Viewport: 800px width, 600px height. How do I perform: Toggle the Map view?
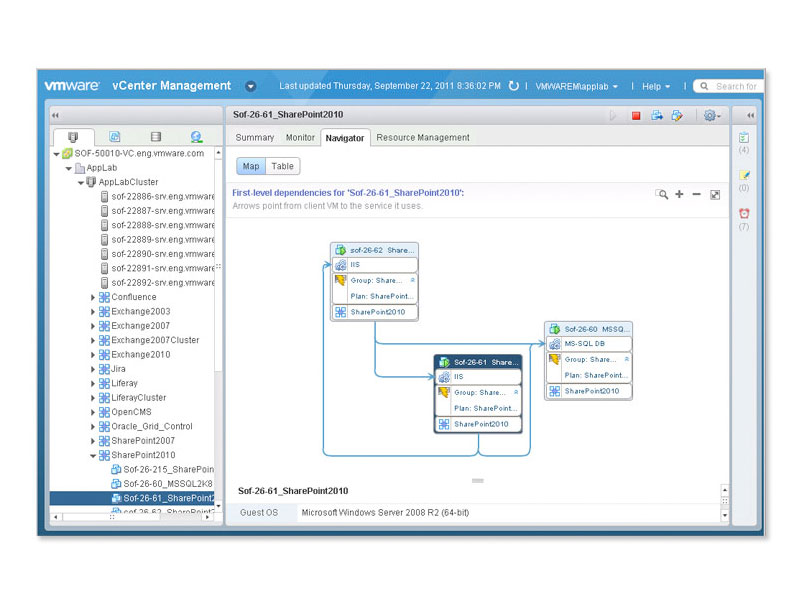[251, 166]
